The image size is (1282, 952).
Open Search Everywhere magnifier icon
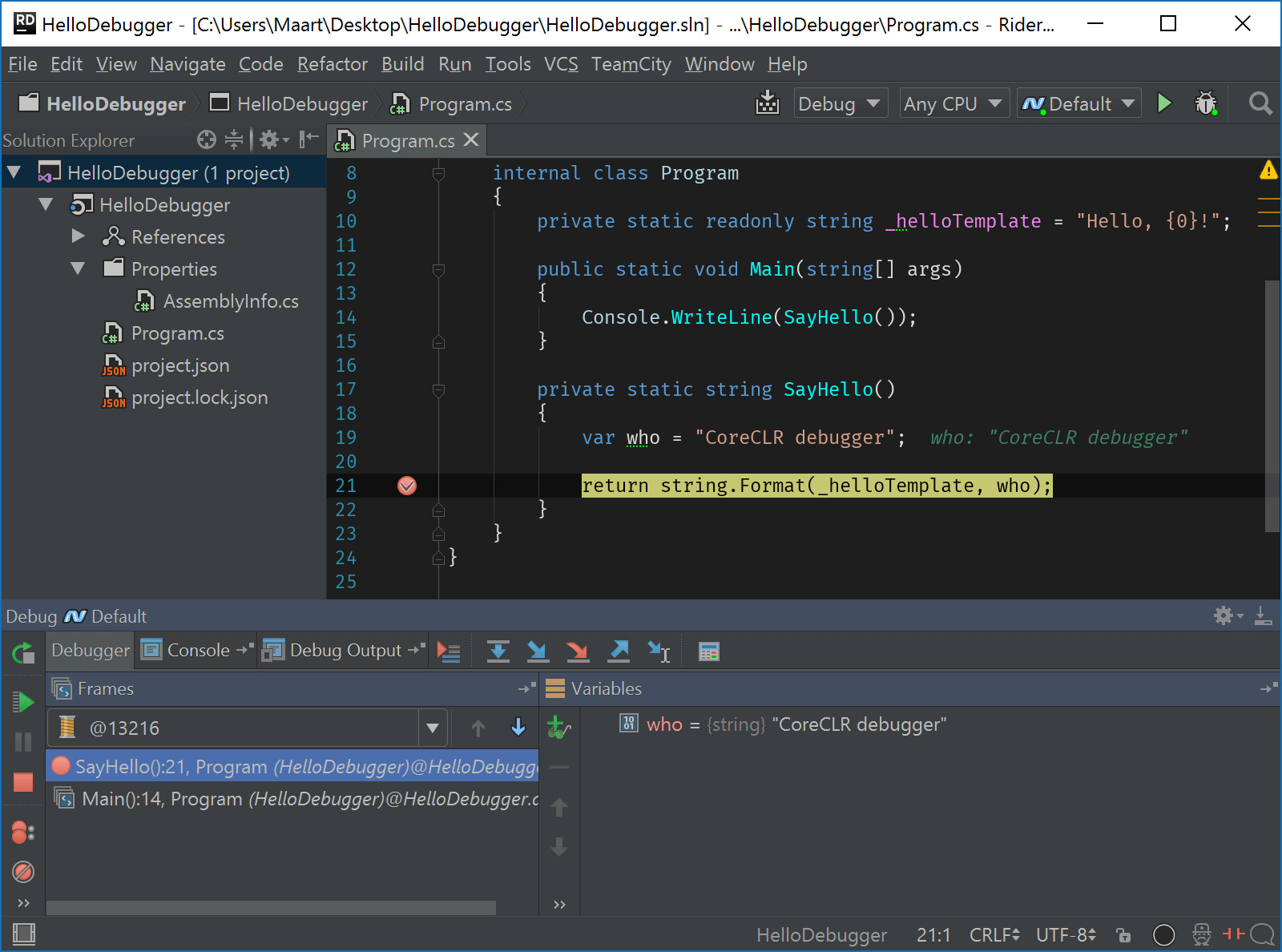(1260, 103)
